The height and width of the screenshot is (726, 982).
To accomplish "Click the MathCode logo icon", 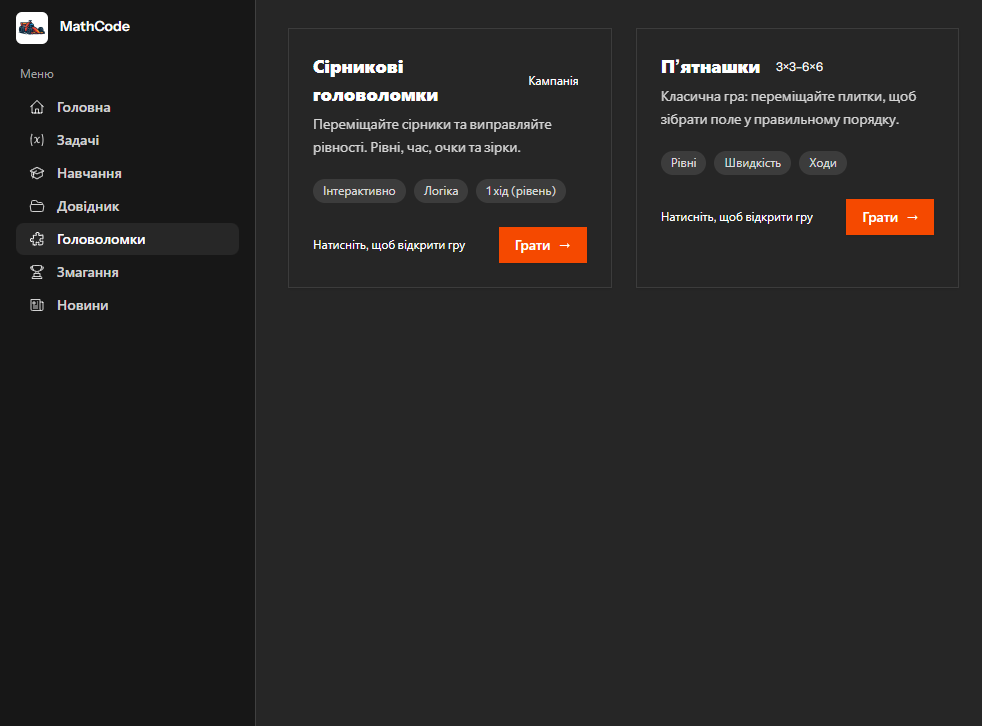I will 32,28.
